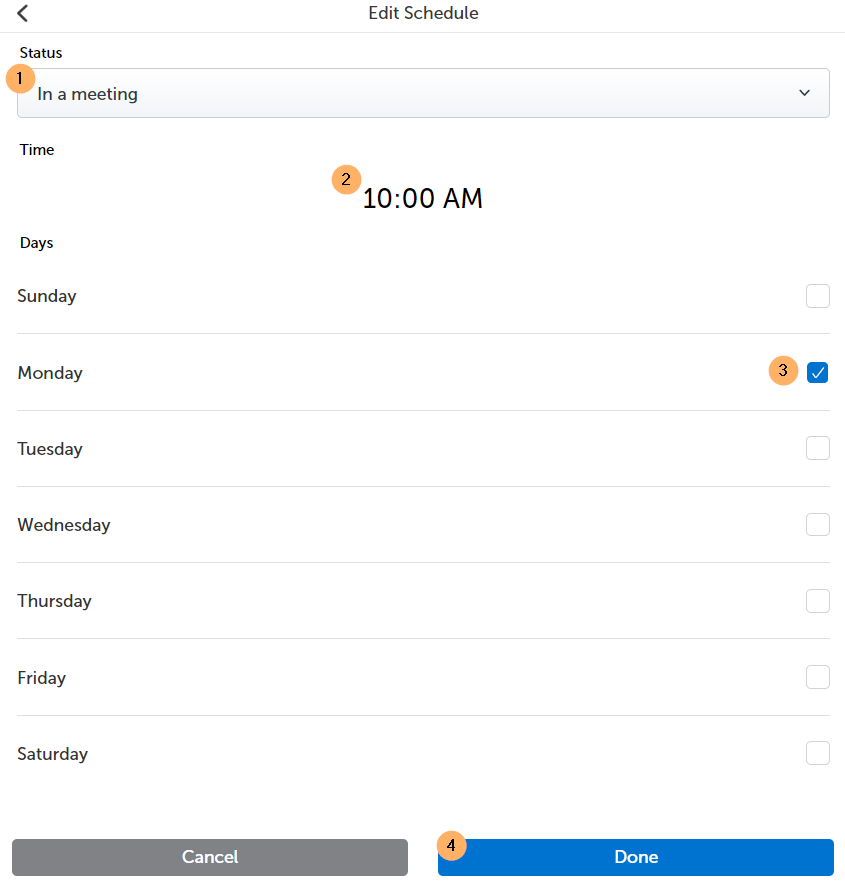Screen dimensions: 845x883
Task: Enable the Sunday checkbox
Action: [817, 296]
